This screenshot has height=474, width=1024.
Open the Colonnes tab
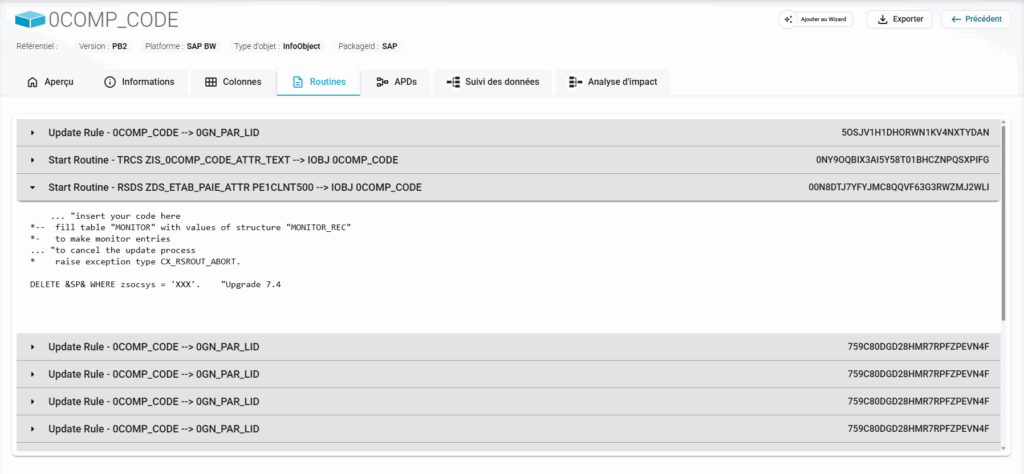(x=232, y=82)
